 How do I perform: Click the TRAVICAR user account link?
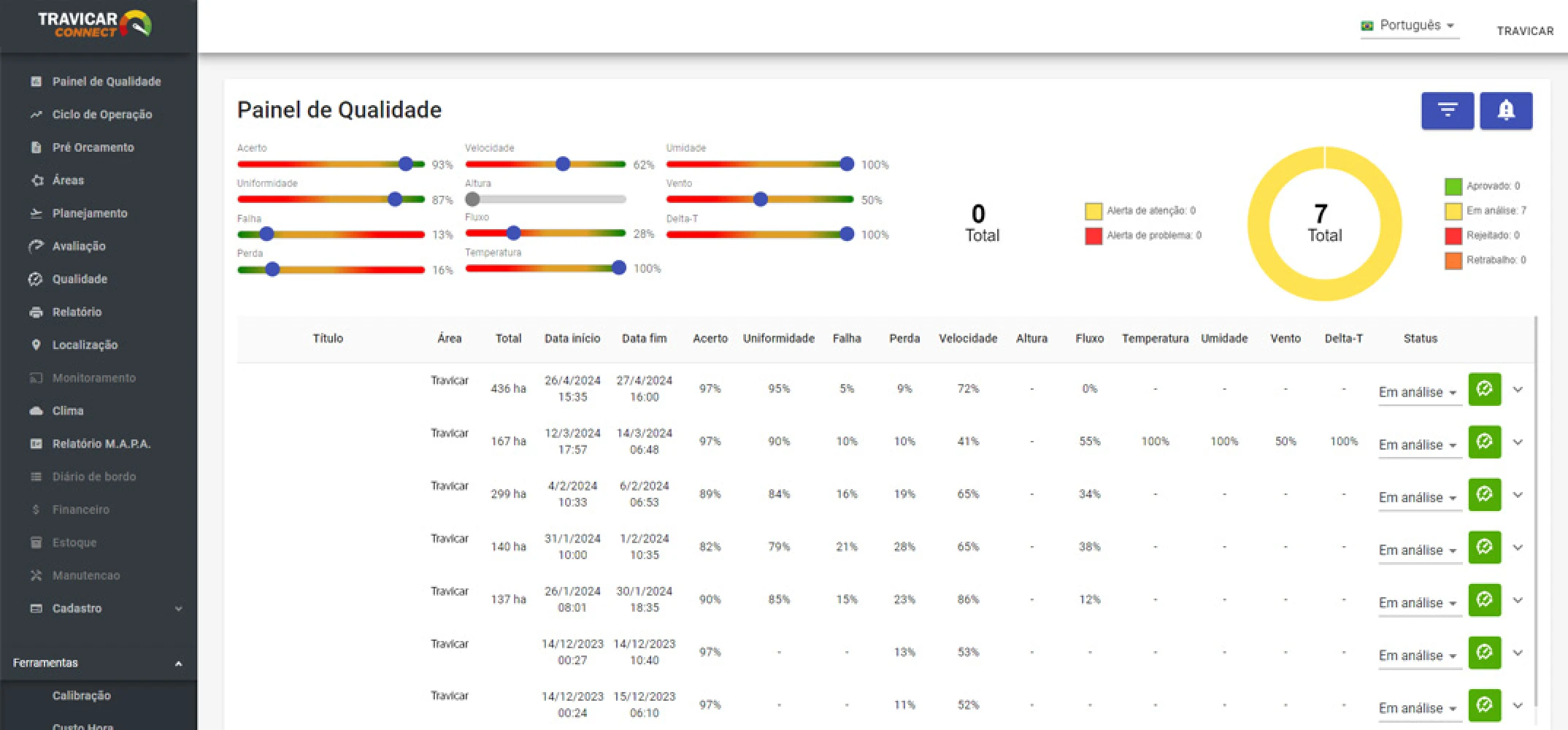coord(1524,31)
